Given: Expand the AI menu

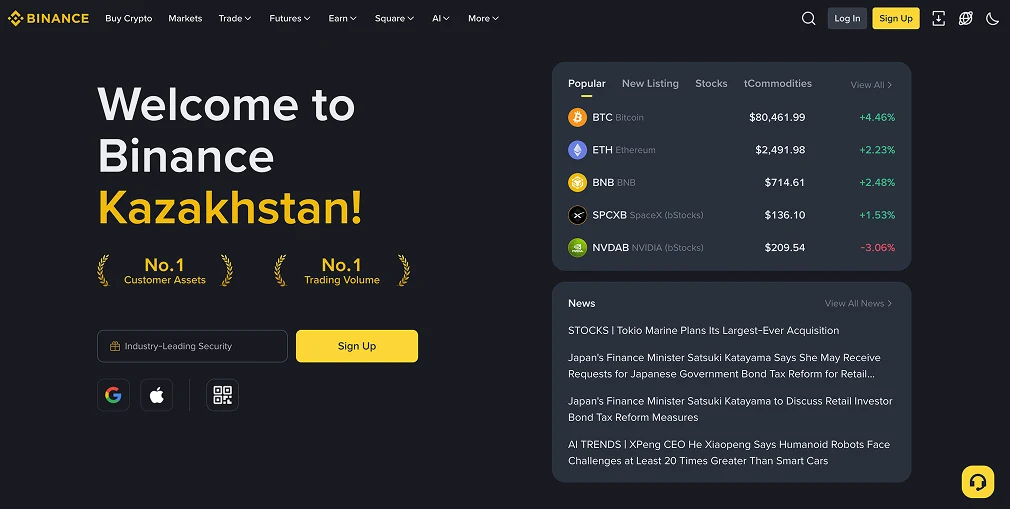Looking at the screenshot, I should pyautogui.click(x=441, y=18).
